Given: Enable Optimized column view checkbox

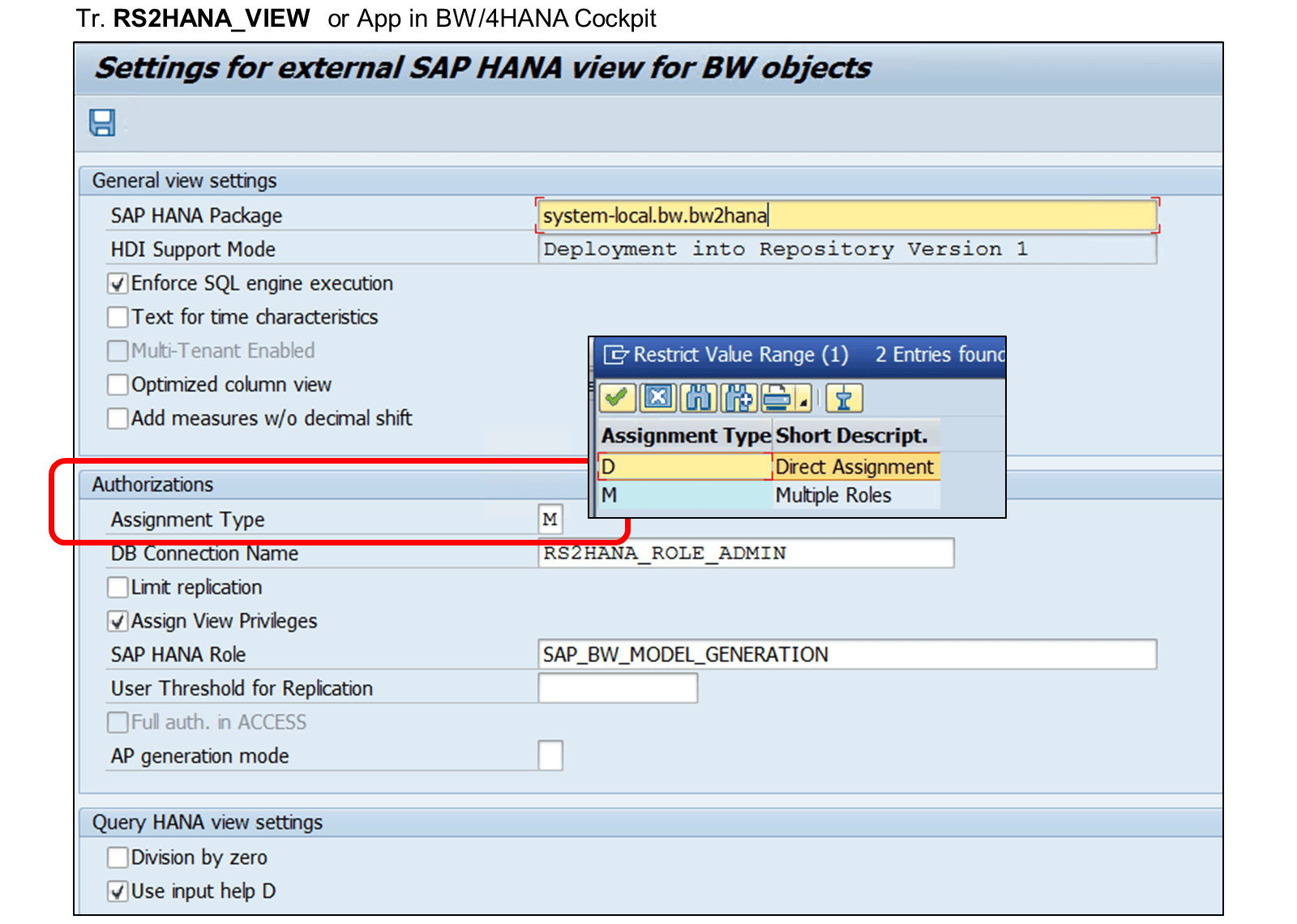Looking at the screenshot, I should [x=118, y=385].
